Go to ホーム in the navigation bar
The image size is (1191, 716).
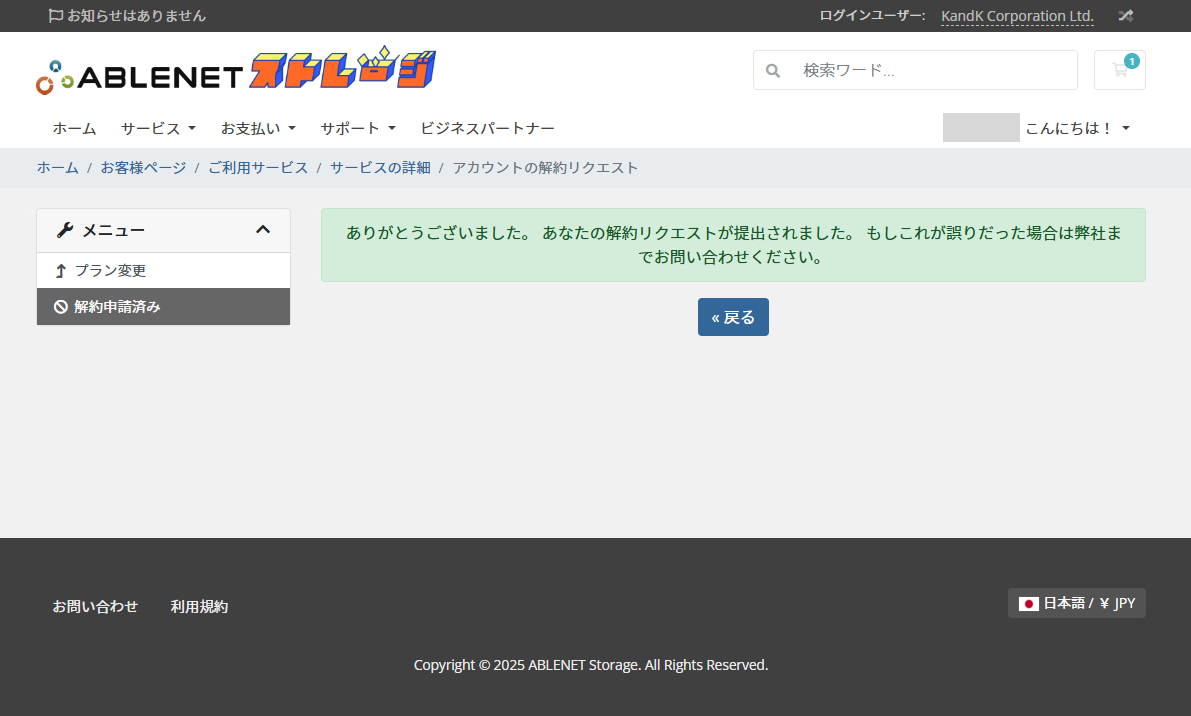pos(74,128)
